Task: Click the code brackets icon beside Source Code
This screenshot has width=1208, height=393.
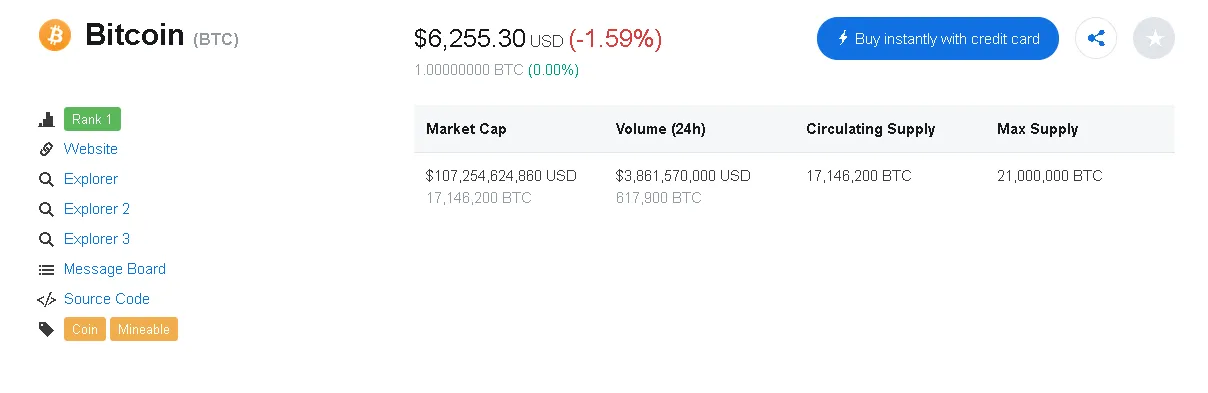Action: click(46, 299)
